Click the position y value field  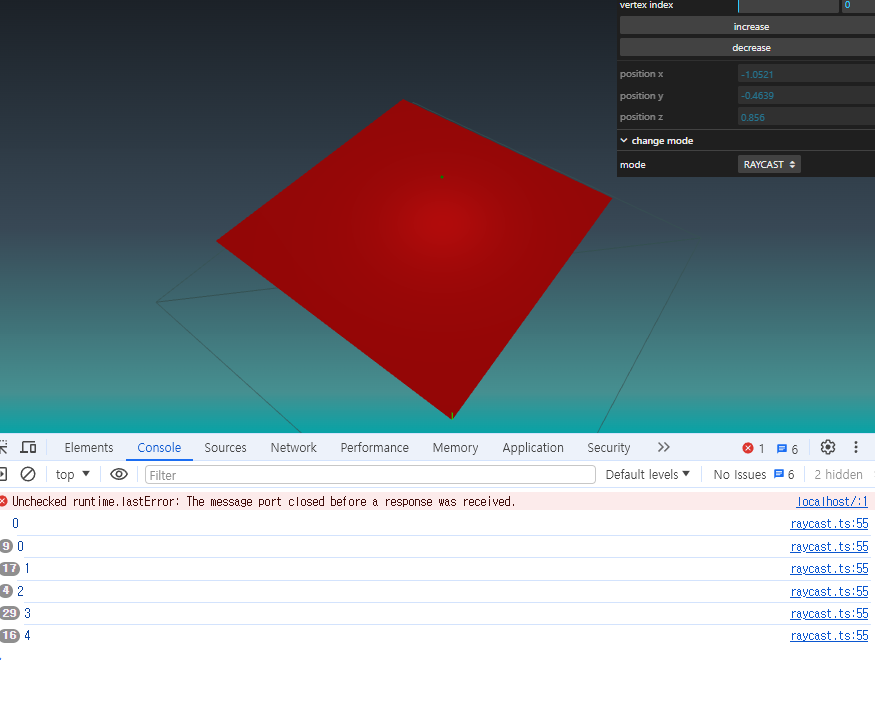(x=806, y=95)
